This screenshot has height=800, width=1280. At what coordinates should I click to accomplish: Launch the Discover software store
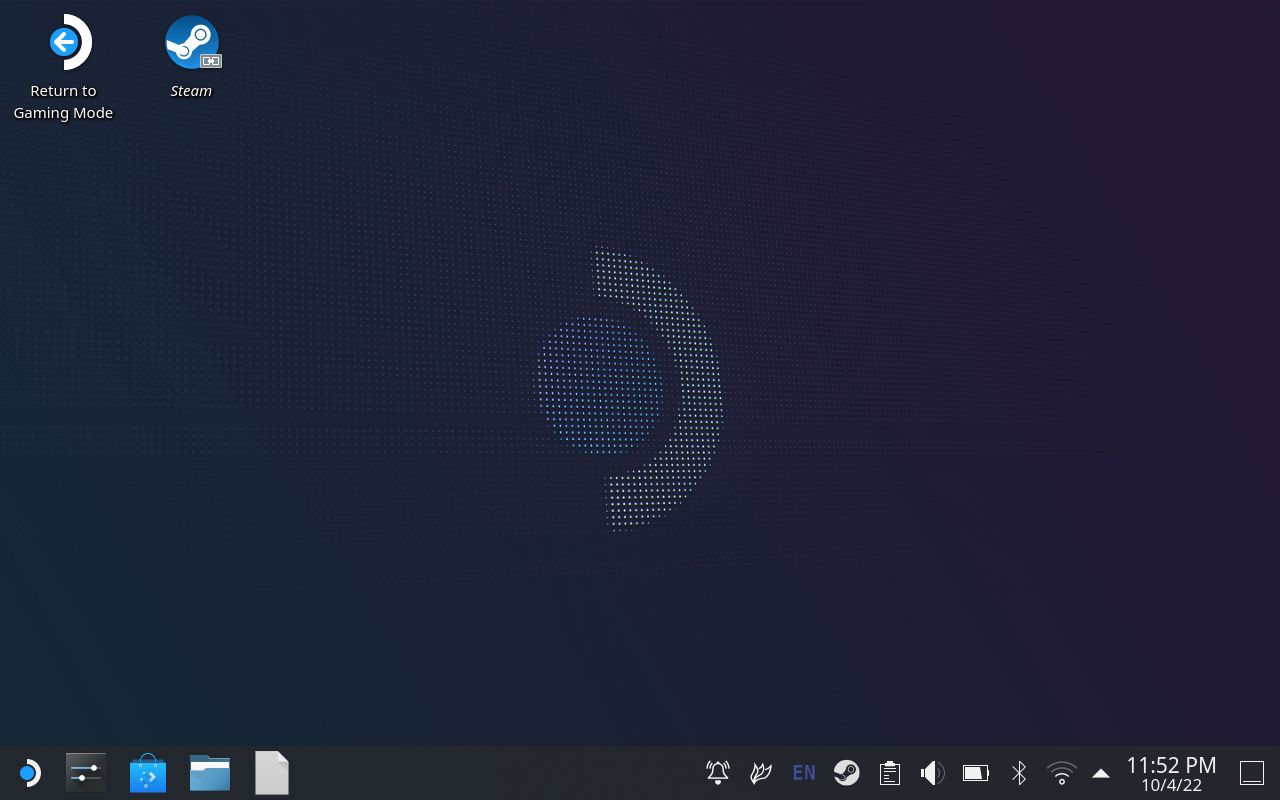click(x=148, y=773)
